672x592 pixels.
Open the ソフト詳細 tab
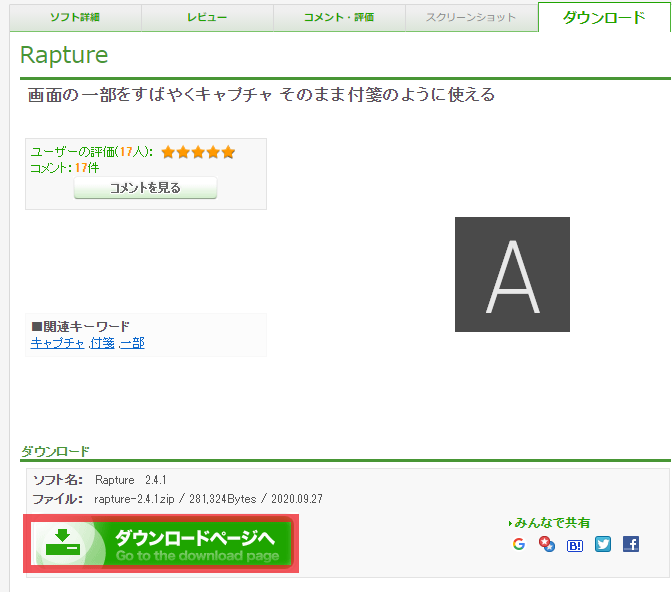[75, 18]
